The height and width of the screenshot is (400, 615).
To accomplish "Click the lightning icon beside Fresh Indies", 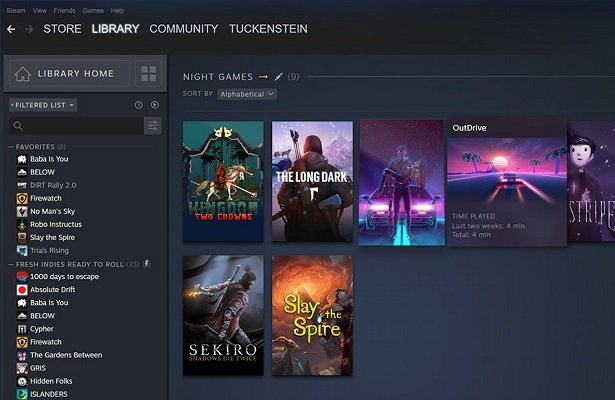I will coord(147,263).
